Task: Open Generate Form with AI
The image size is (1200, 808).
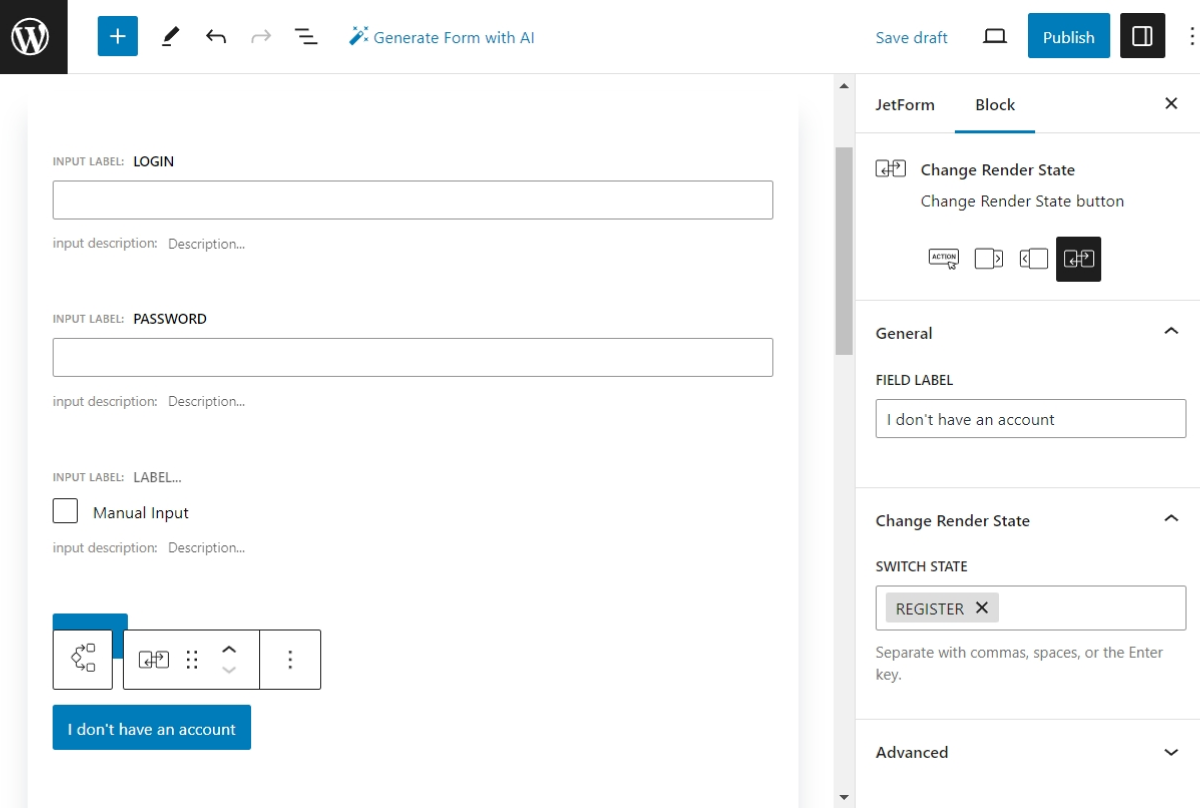Action: point(442,36)
